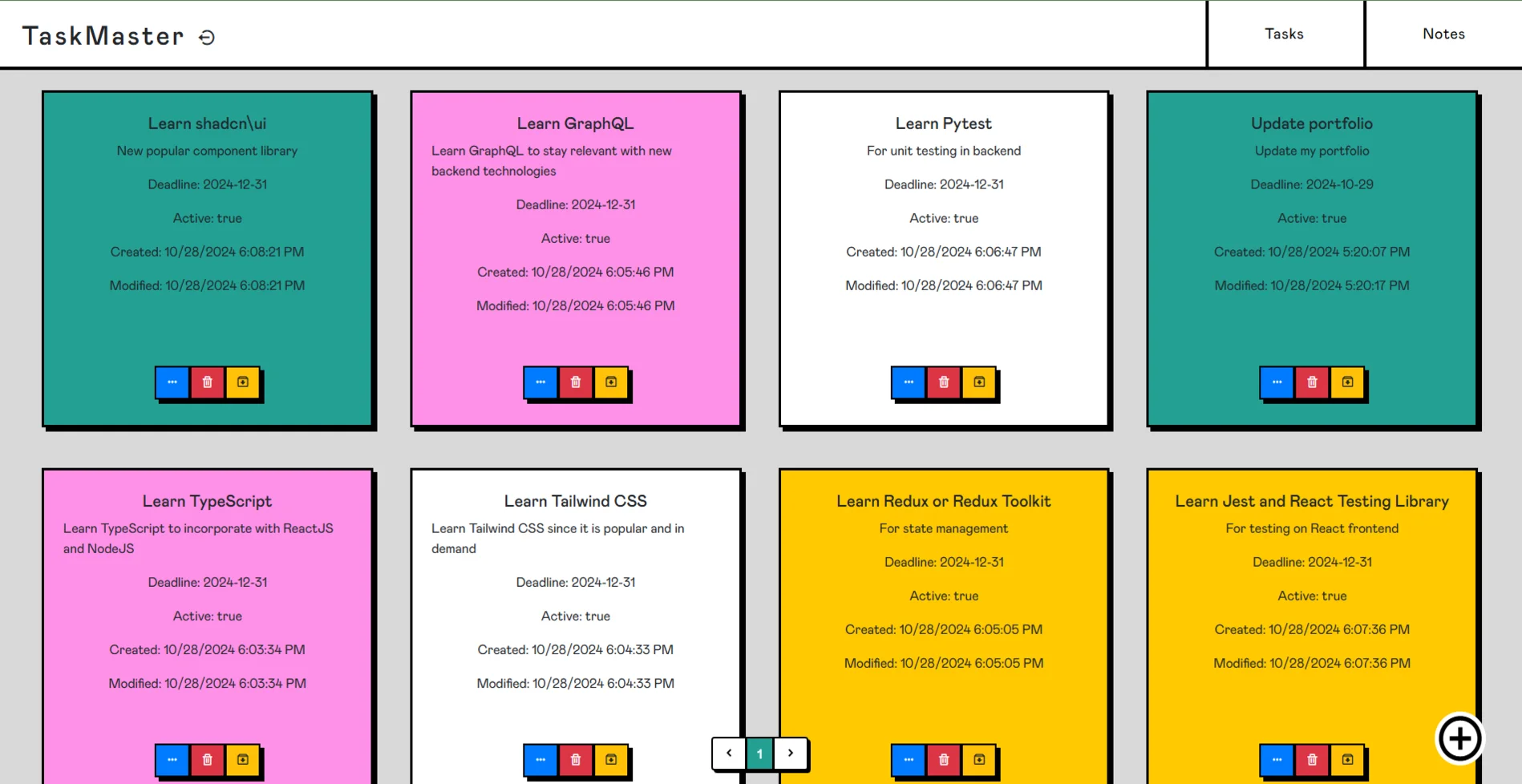Switch to the Tasks tab
The image size is (1522, 784).
pyautogui.click(x=1284, y=34)
